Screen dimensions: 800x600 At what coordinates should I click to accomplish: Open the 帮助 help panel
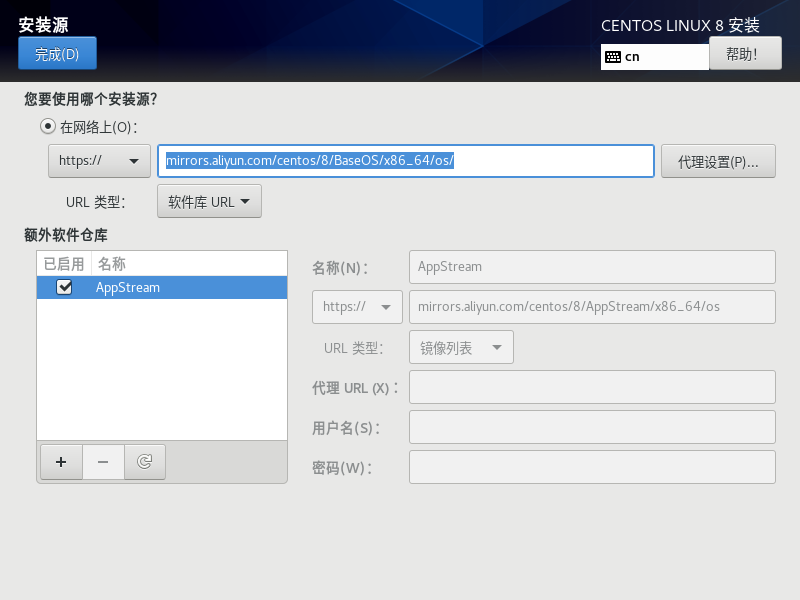745,53
